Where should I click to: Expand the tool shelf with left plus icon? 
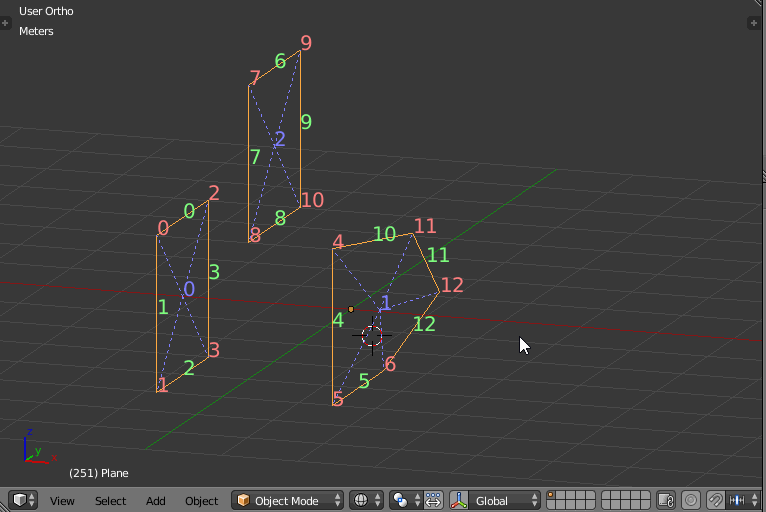[5, 22]
